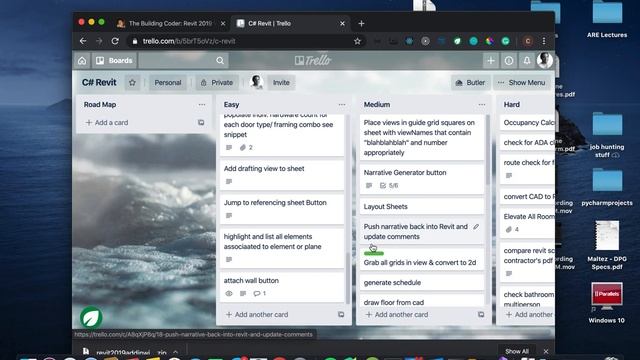The image size is (640, 360).
Task: Close the downloads bar
Action: (546, 351)
